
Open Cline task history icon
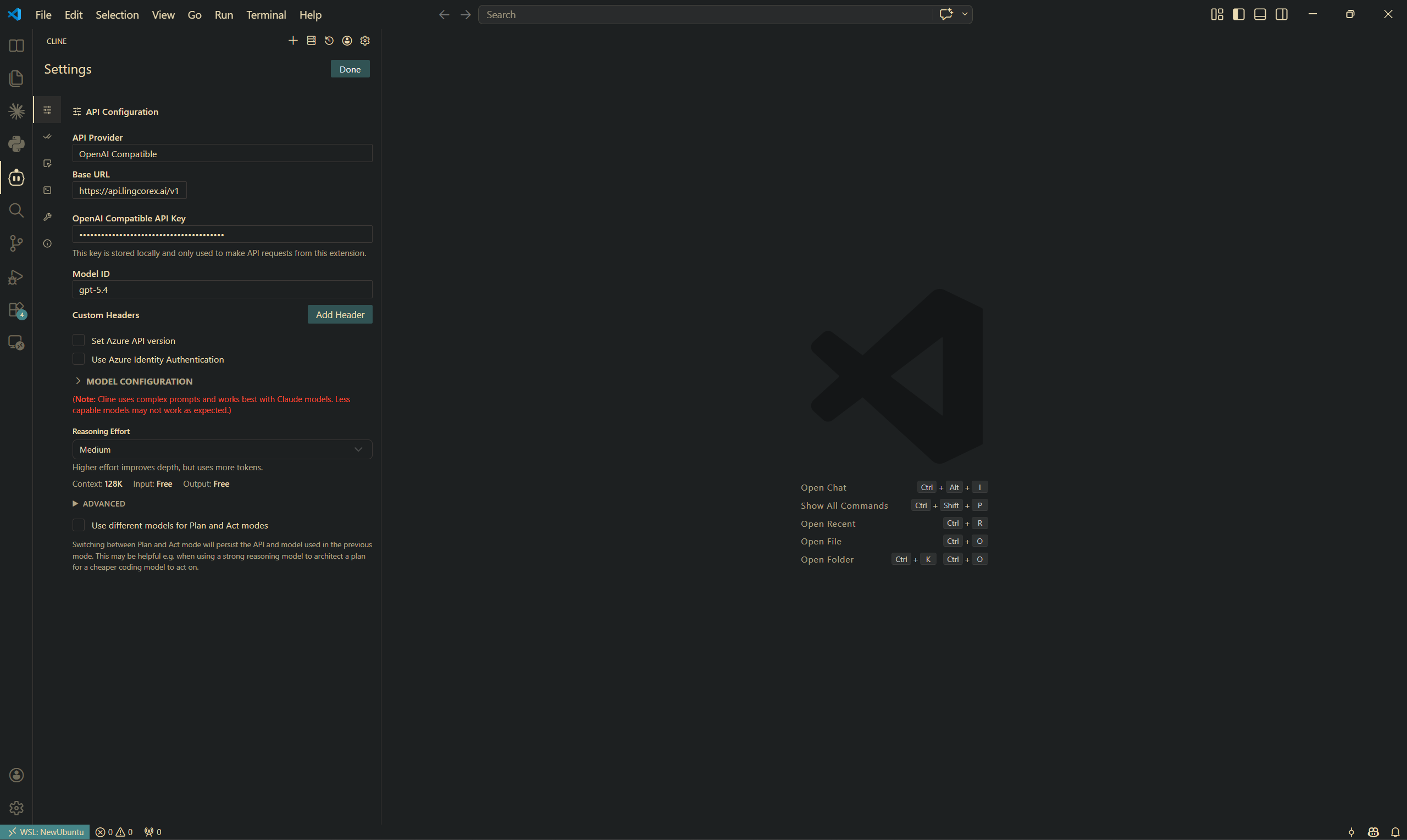click(x=329, y=41)
